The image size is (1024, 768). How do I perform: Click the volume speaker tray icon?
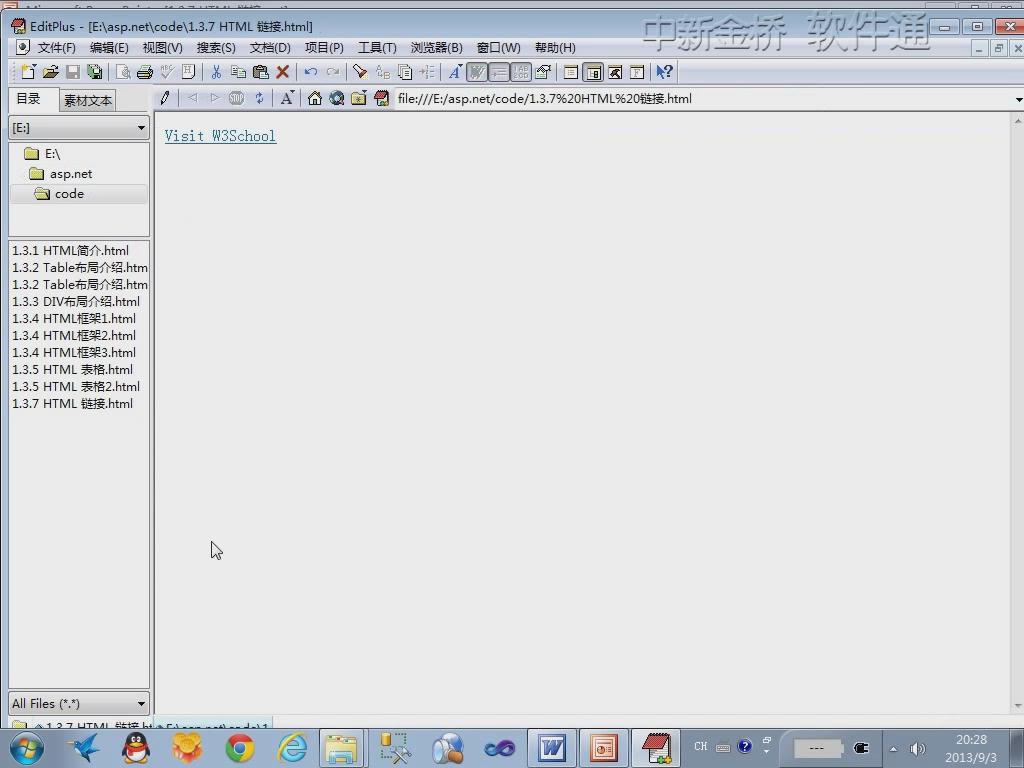click(918, 749)
